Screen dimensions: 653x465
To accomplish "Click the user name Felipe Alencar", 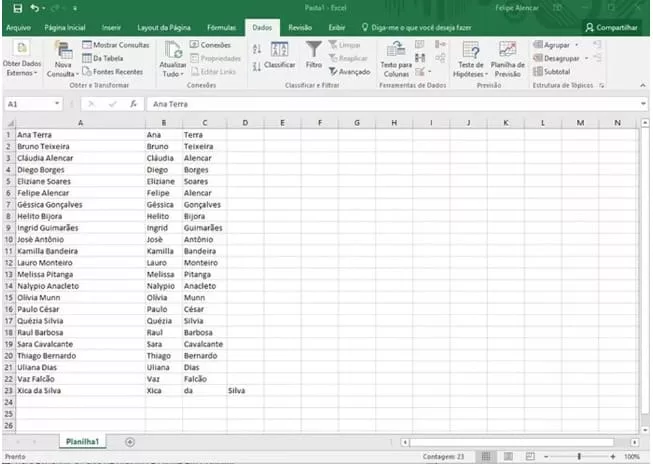I will tap(516, 8).
